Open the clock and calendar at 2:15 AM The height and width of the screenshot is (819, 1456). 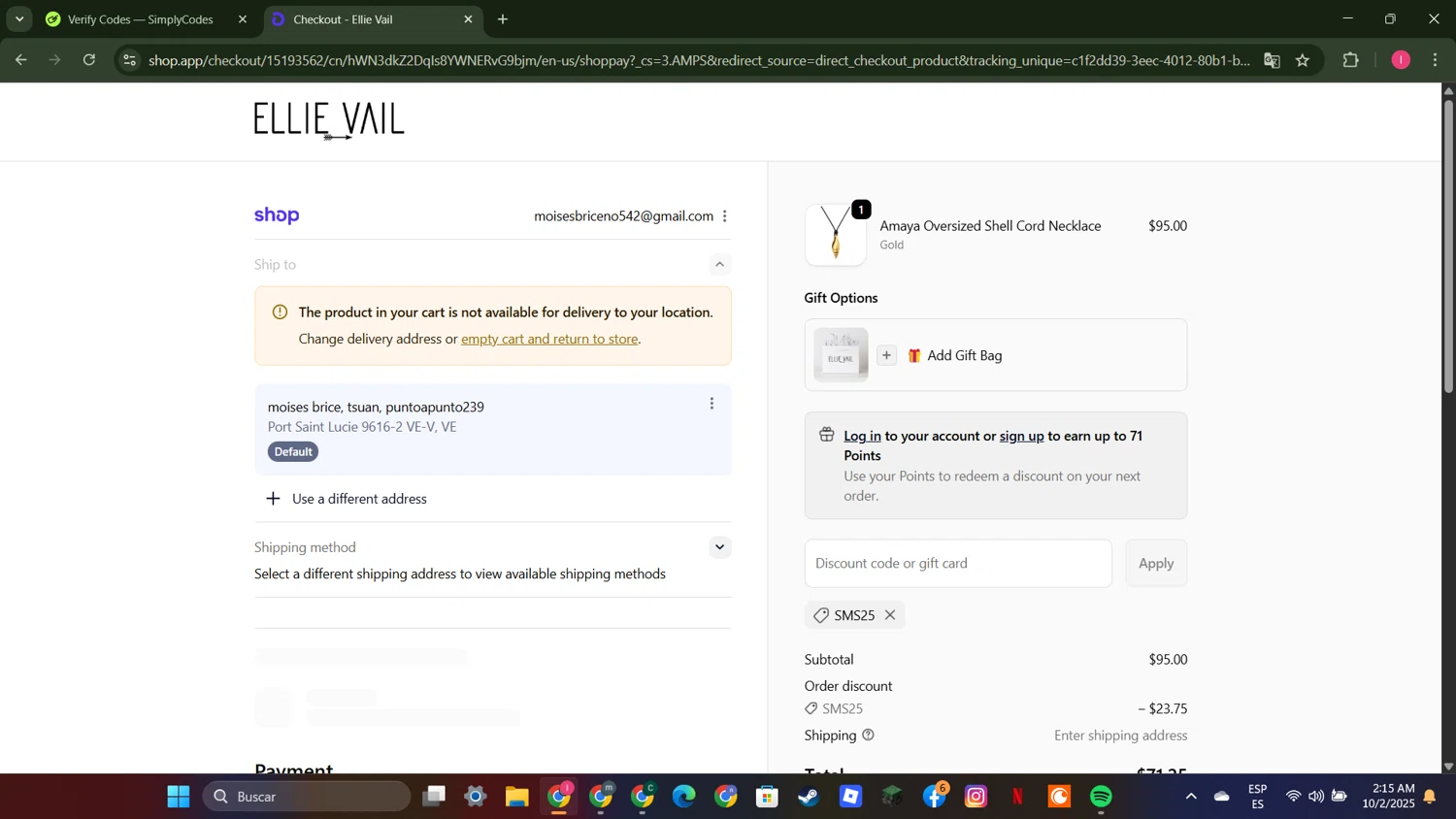pyautogui.click(x=1387, y=797)
